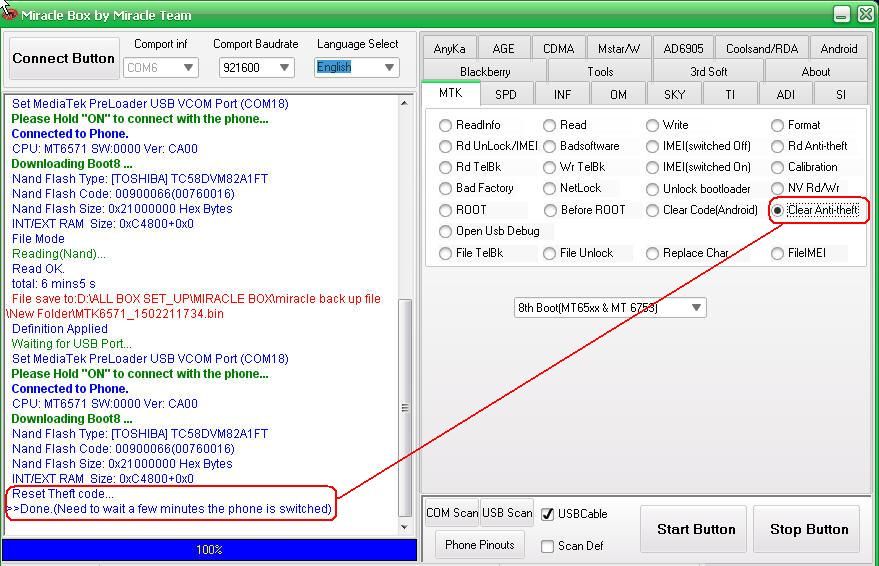The image size is (879, 566).
Task: Select the Format radio option
Action: pyautogui.click(x=777, y=126)
